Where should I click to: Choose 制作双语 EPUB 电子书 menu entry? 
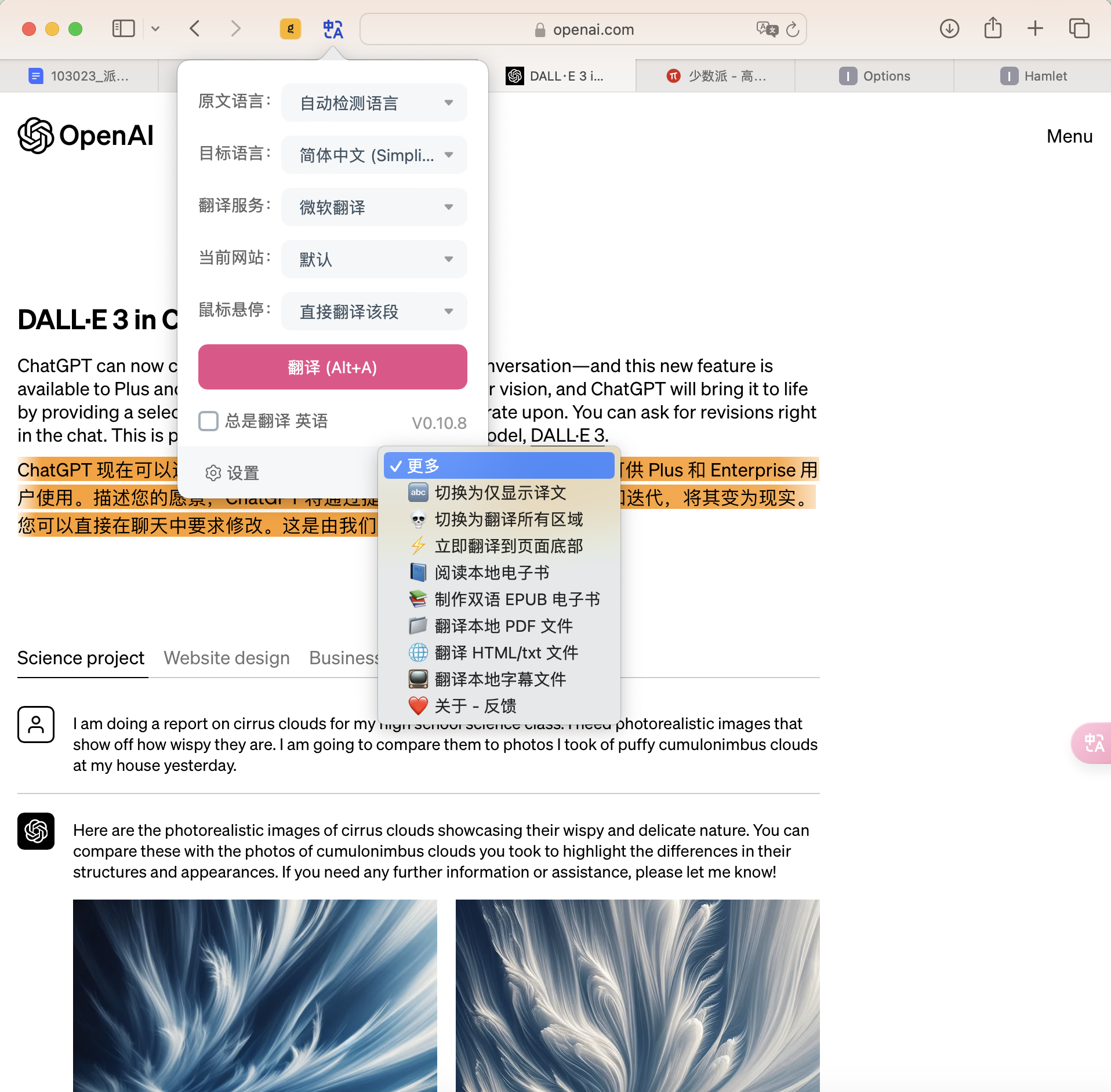pos(499,599)
